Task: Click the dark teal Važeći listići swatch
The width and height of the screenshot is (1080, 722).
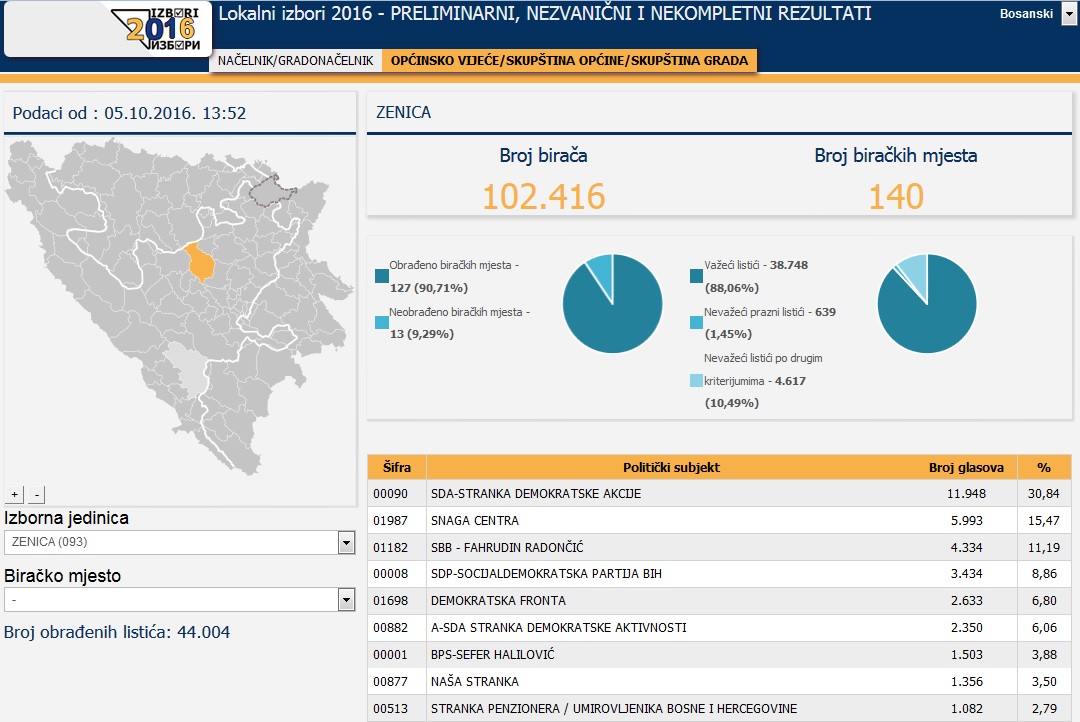Action: [x=696, y=275]
